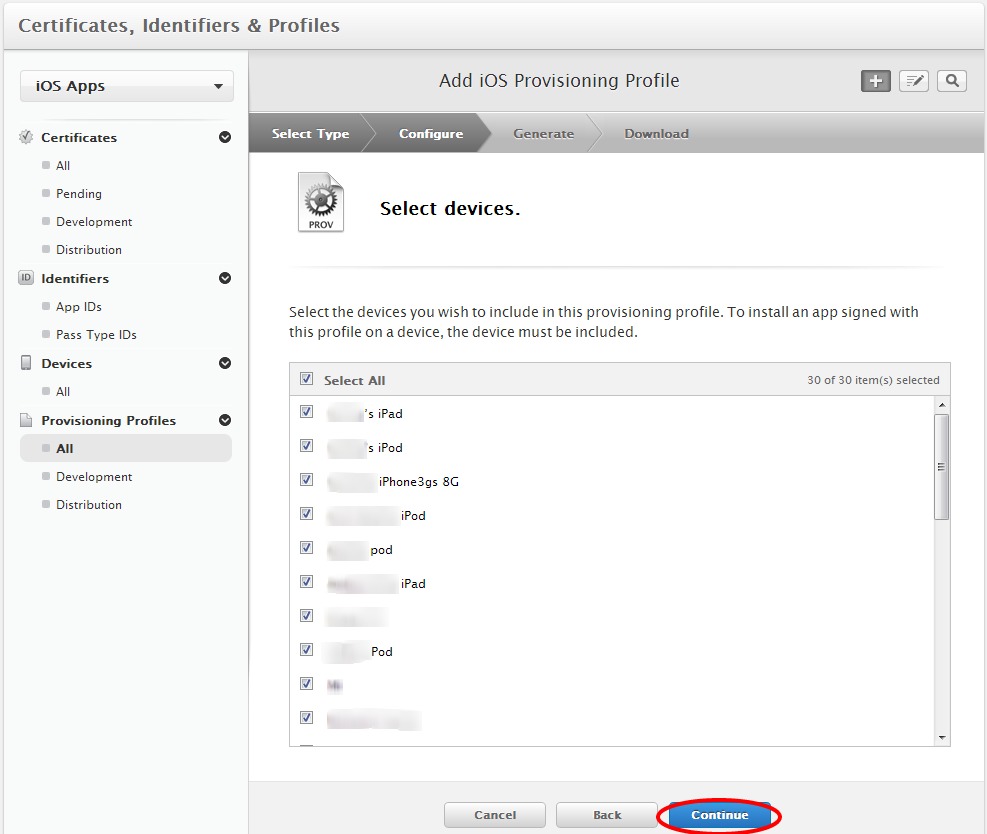Click the Identifiers ID icon
Viewport: 987px width, 834px height.
tap(26, 278)
